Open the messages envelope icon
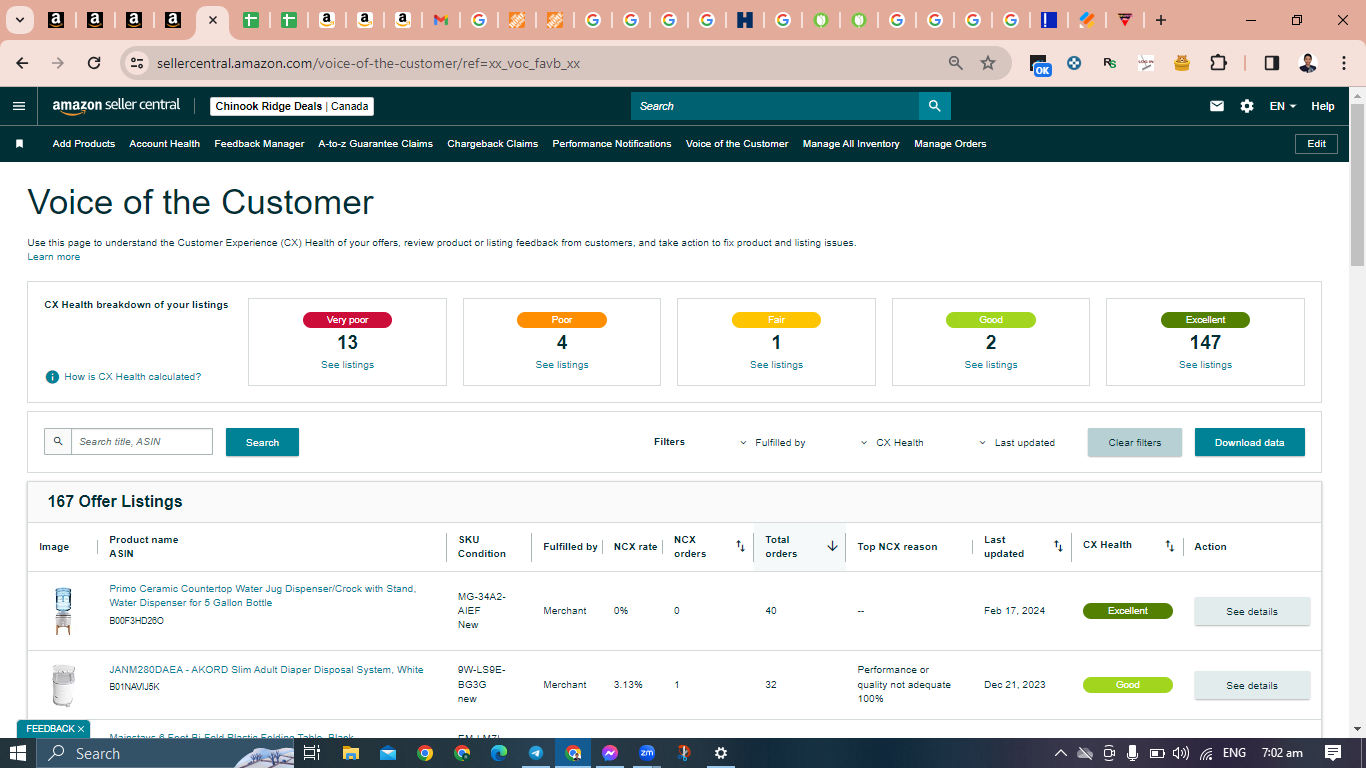This screenshot has height=768, width=1366. [x=1217, y=106]
